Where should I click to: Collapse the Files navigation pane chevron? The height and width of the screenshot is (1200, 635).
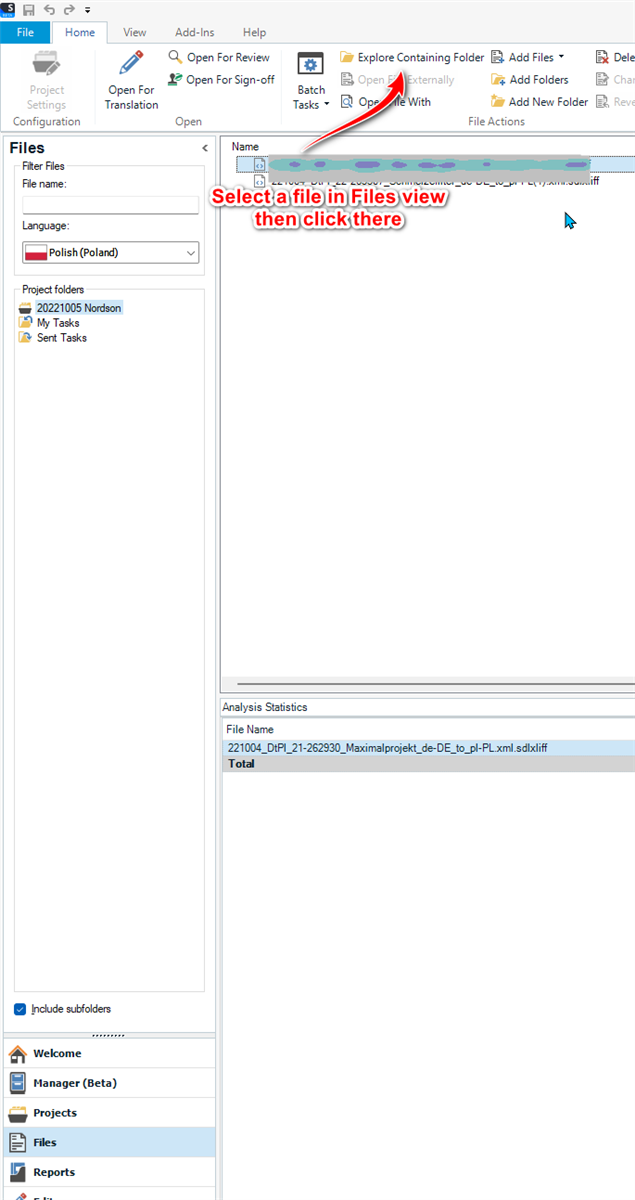pos(205,148)
